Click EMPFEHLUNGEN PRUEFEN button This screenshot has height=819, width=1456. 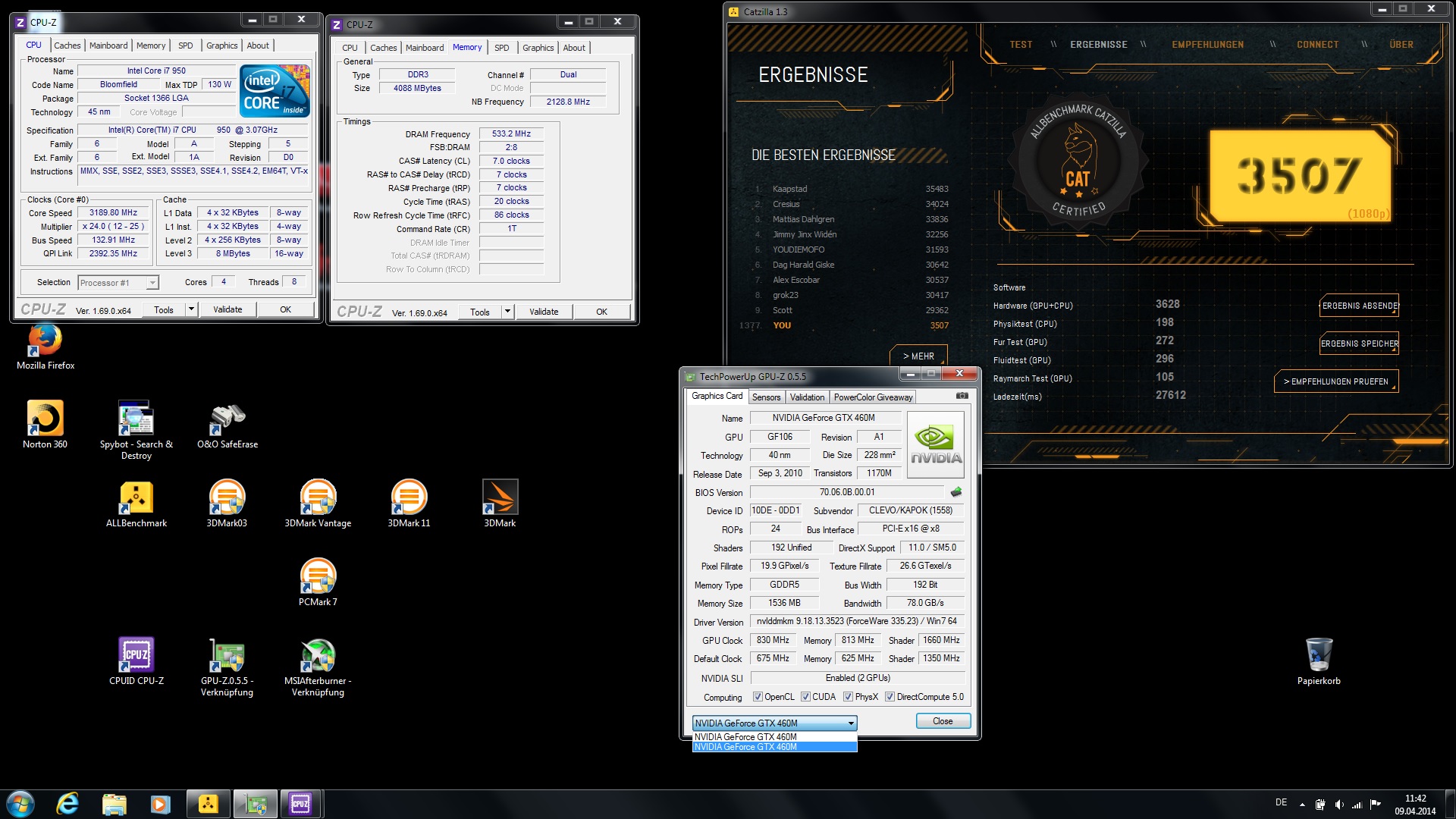coord(1336,381)
